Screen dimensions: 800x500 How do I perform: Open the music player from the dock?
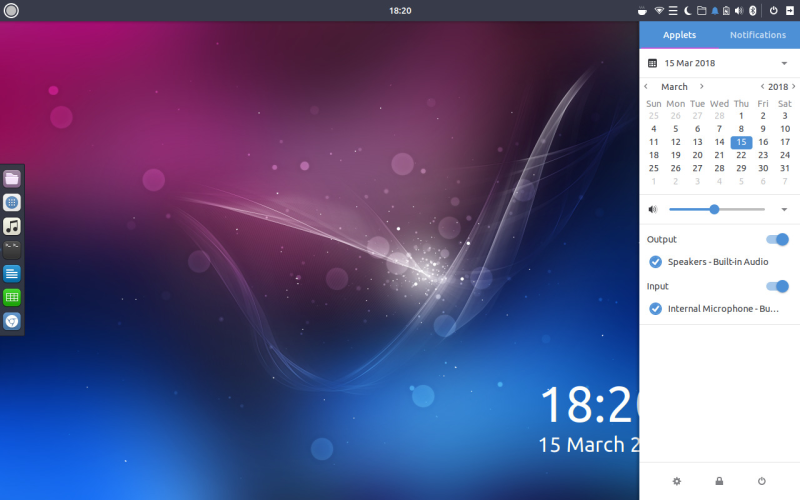tap(12, 226)
